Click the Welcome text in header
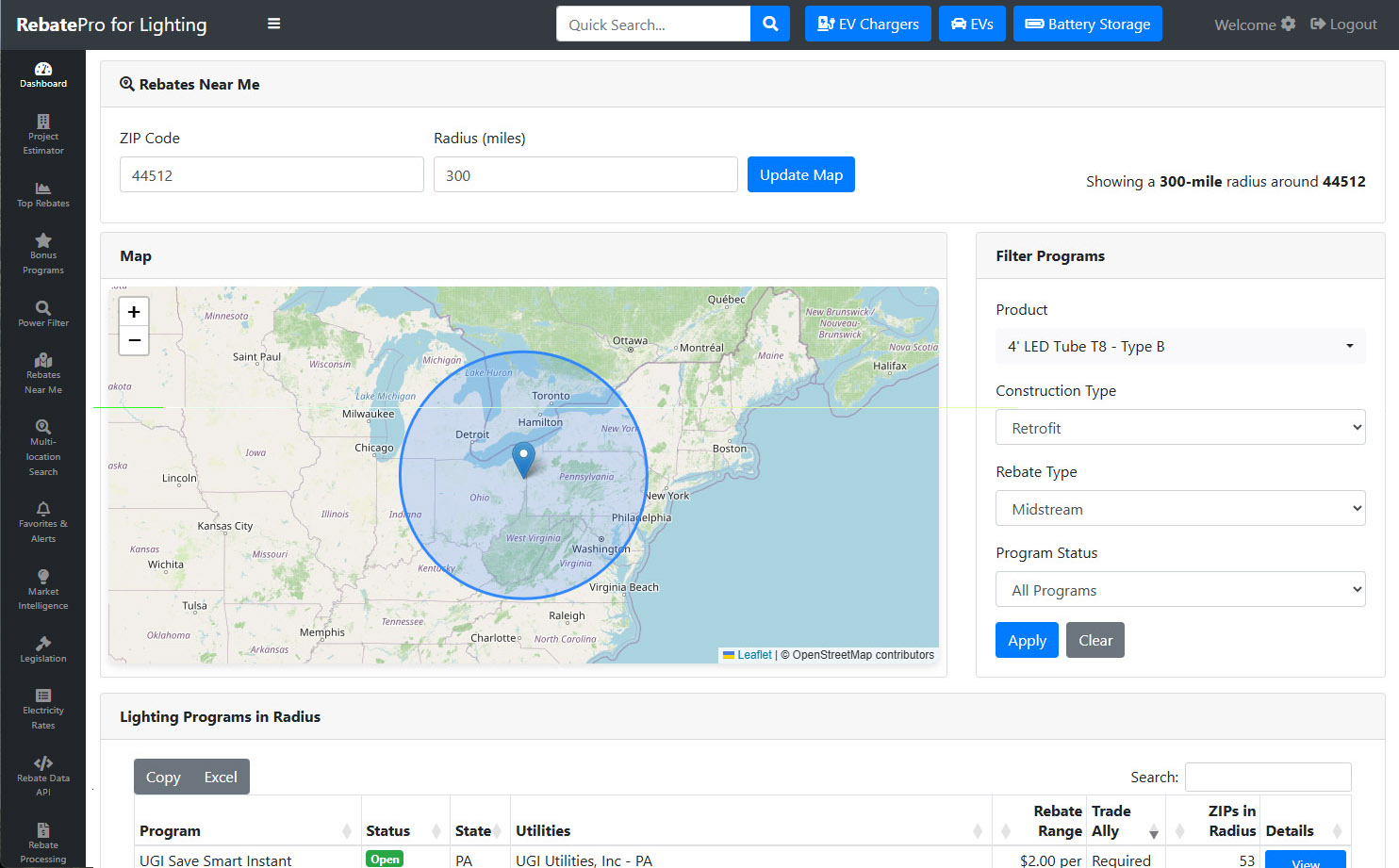The height and width of the screenshot is (868, 1399). [1244, 25]
